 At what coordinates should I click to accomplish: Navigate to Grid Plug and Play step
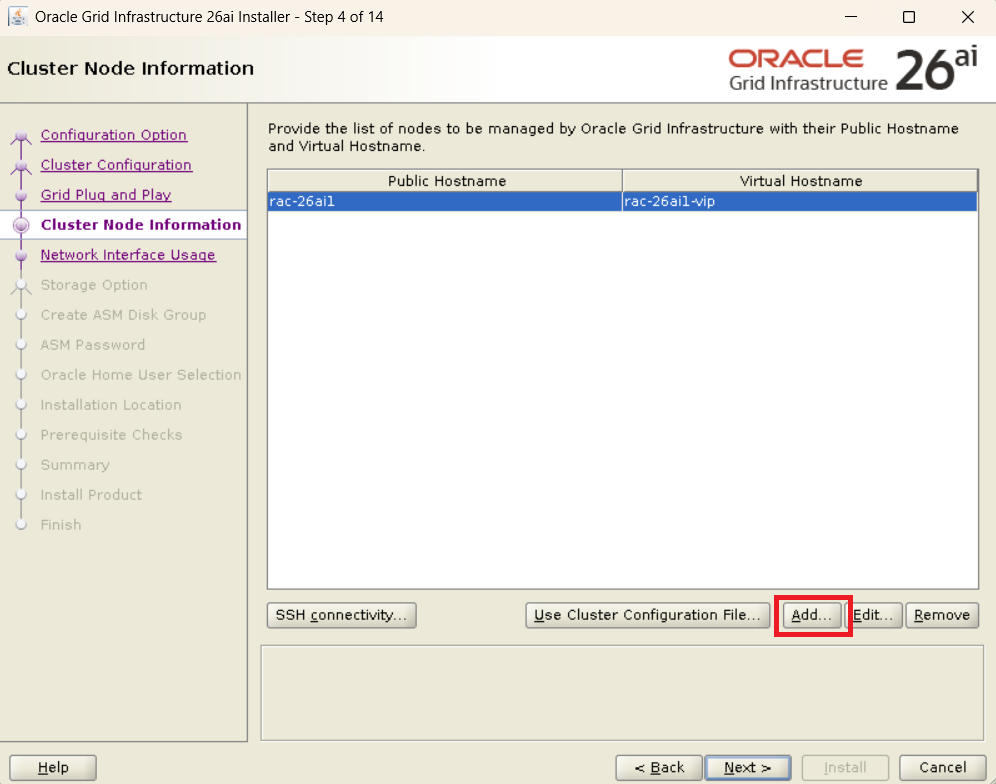click(105, 195)
